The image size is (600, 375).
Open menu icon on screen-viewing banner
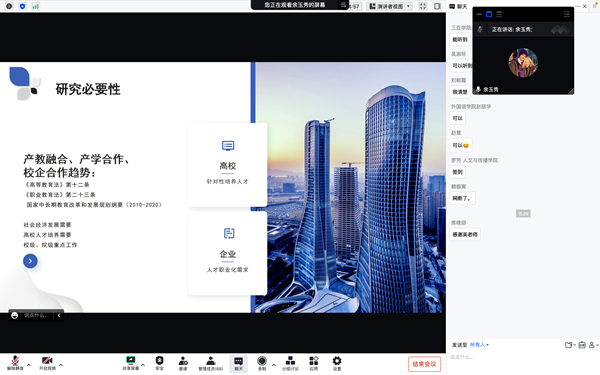(343, 5)
